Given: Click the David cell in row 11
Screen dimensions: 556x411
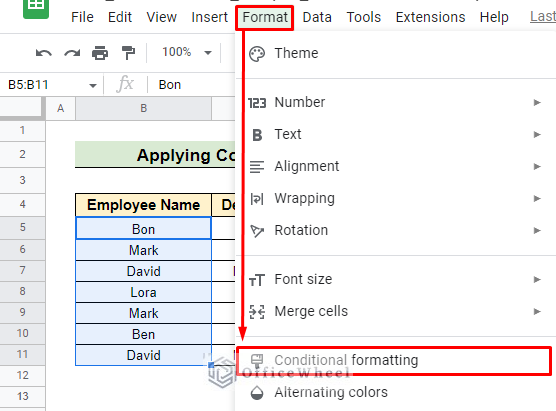Looking at the screenshot, I should [x=143, y=355].
